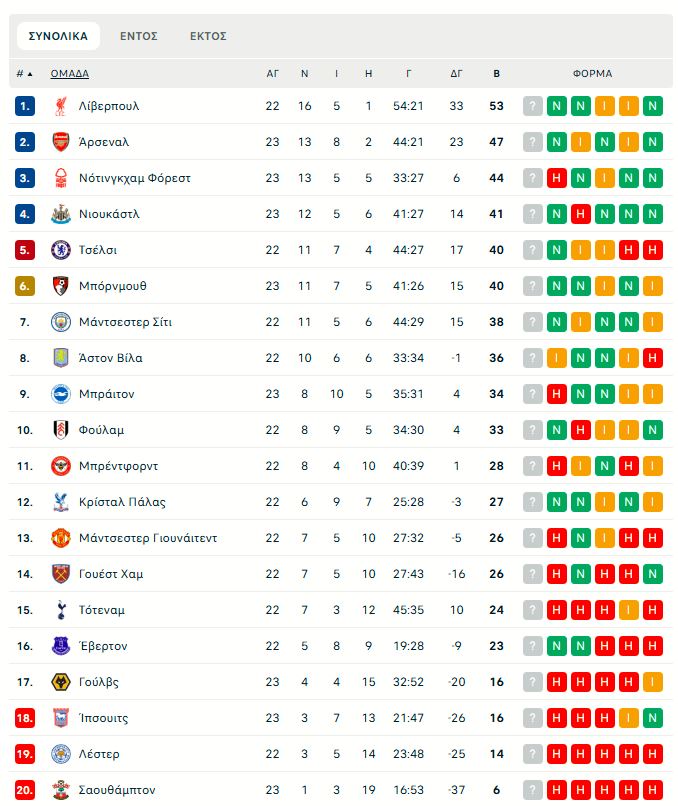Click the Everton club crest icon
678x806 pixels.
(61, 646)
